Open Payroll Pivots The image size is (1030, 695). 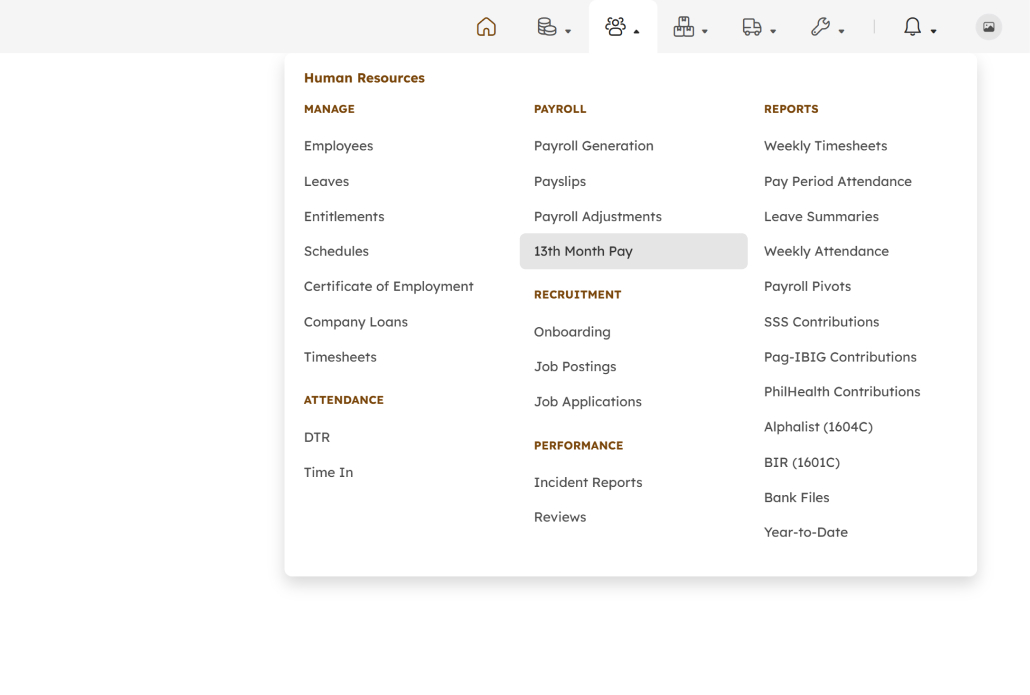807,286
